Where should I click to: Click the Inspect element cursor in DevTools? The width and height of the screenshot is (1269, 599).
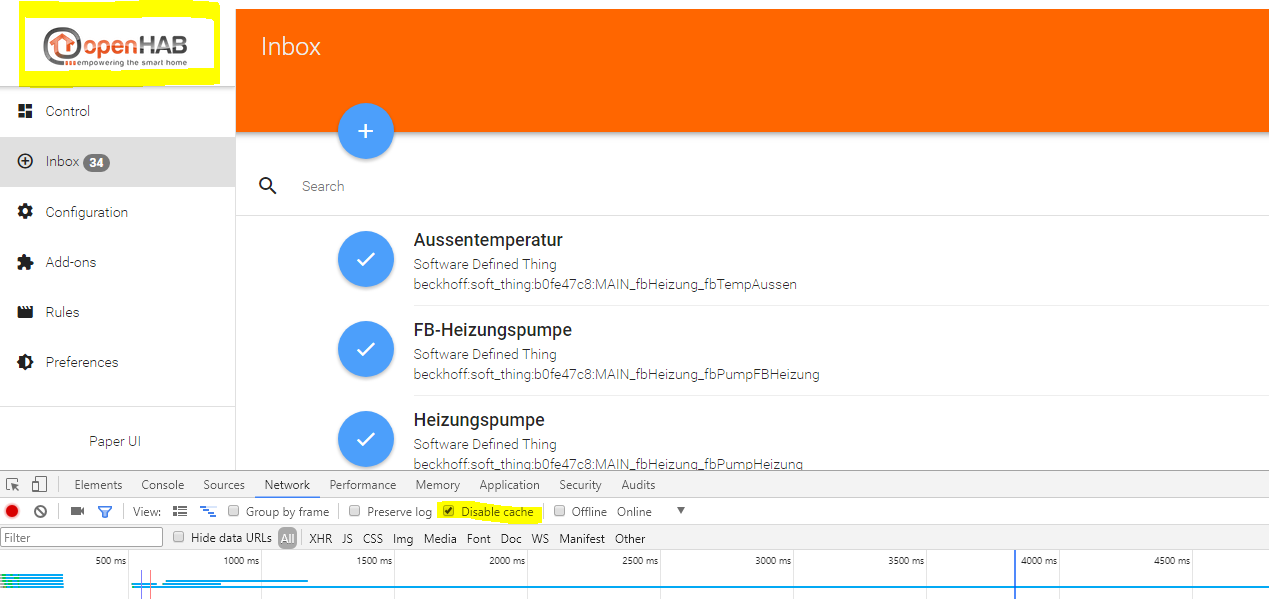13,484
